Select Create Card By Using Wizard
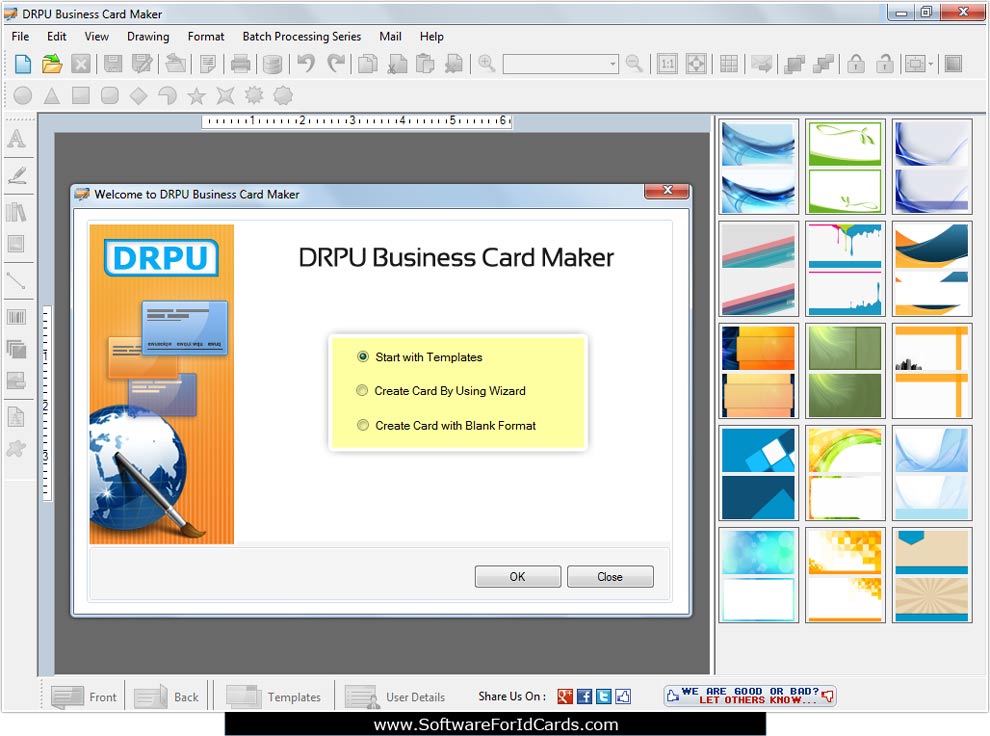This screenshot has width=990, height=736. click(441, 391)
